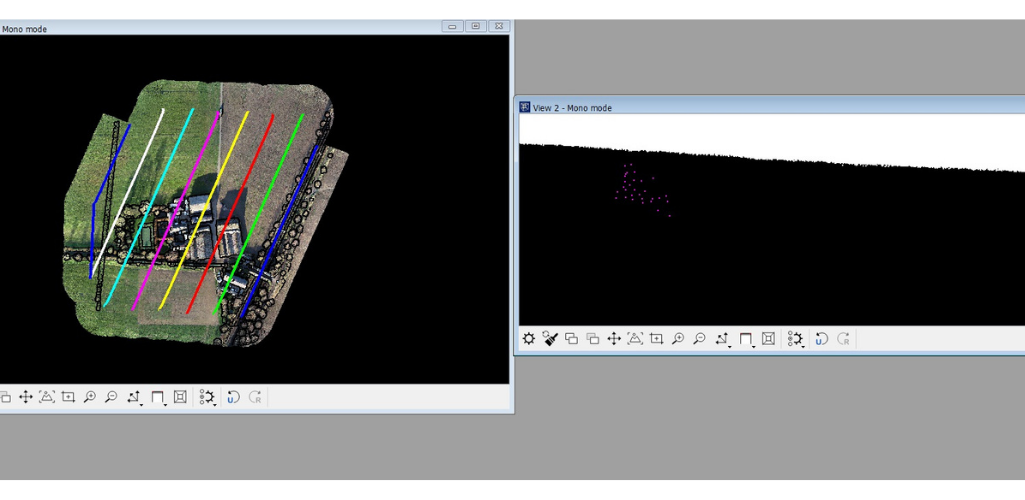Select the zoom window tool in View 2
Image resolution: width=1025 pixels, height=500 pixels.
(x=656, y=339)
